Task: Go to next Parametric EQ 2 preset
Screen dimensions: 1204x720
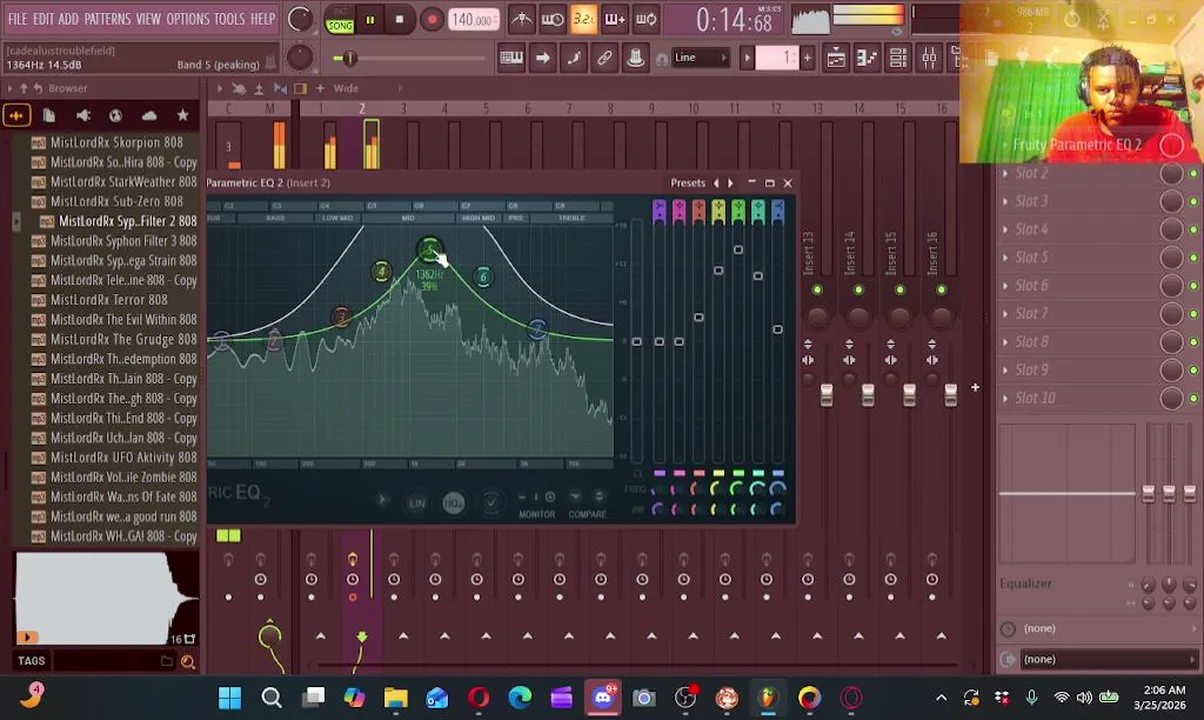Action: (x=730, y=183)
